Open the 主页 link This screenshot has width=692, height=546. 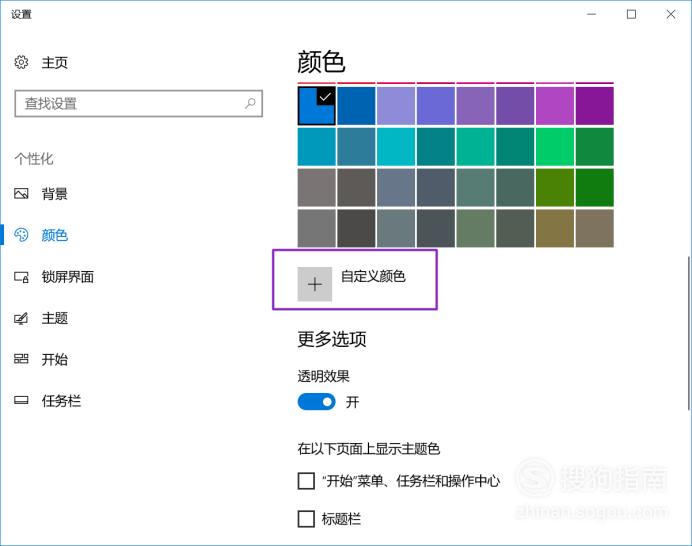55,62
